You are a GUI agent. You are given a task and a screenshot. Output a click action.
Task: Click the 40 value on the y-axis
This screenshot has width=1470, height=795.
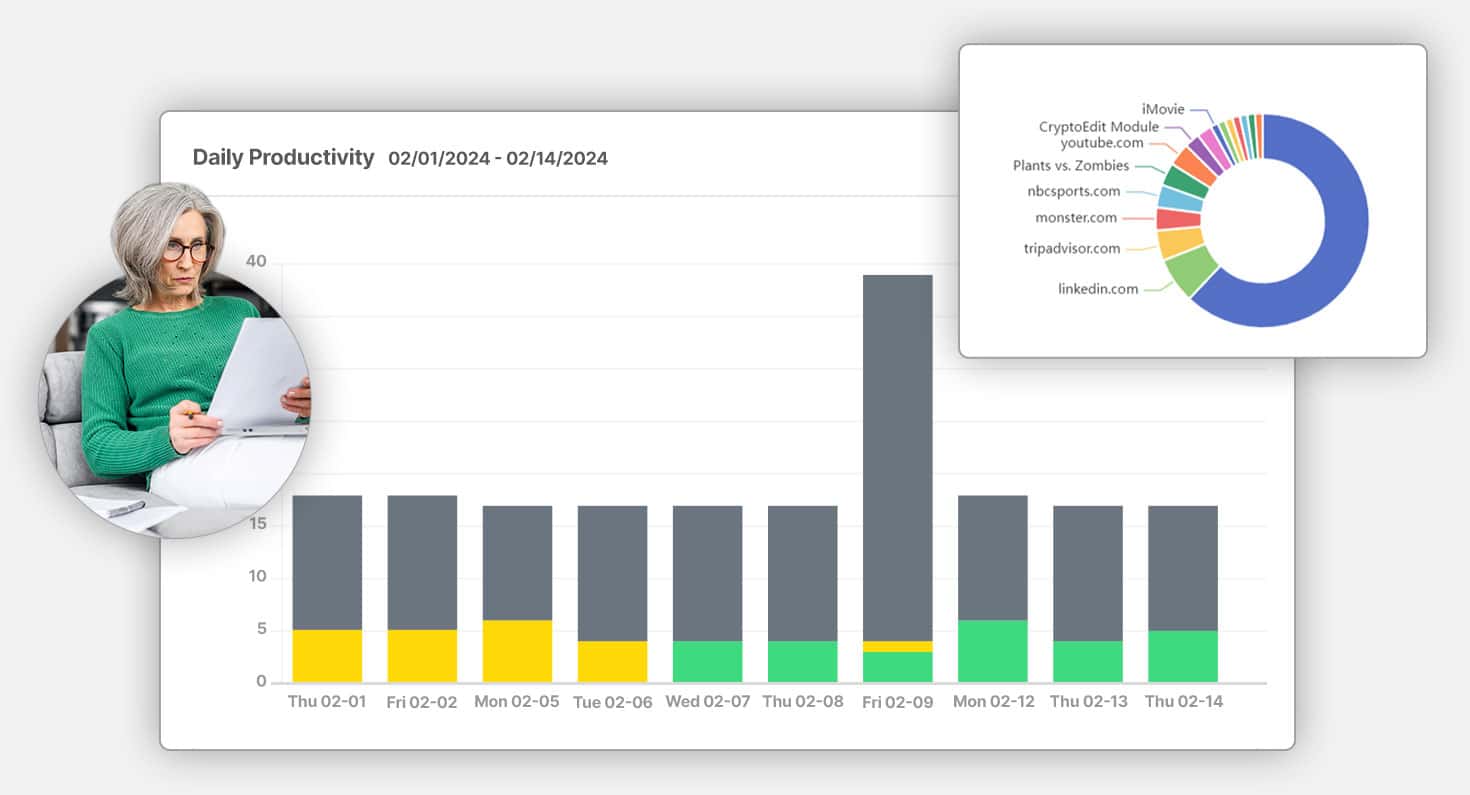click(256, 261)
